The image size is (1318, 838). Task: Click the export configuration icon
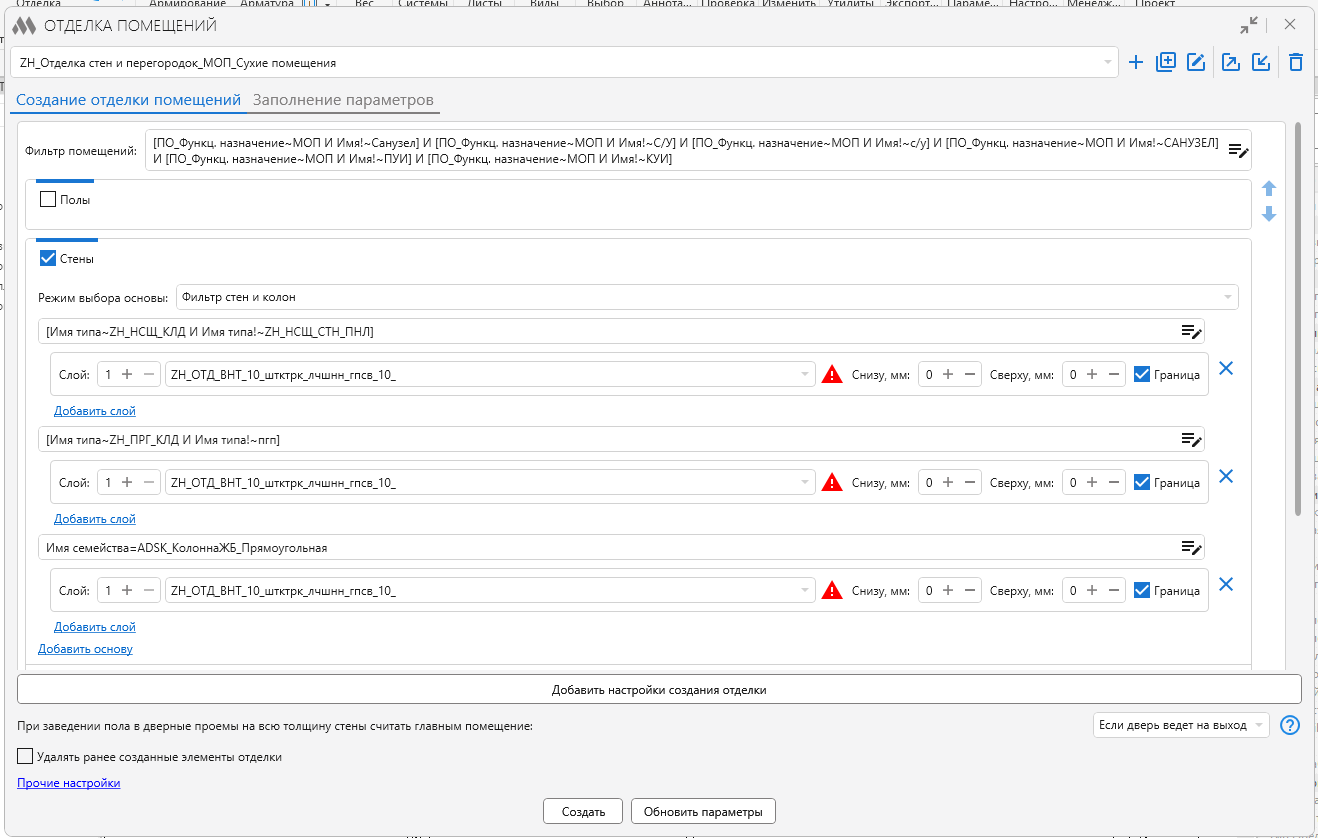(1232, 63)
